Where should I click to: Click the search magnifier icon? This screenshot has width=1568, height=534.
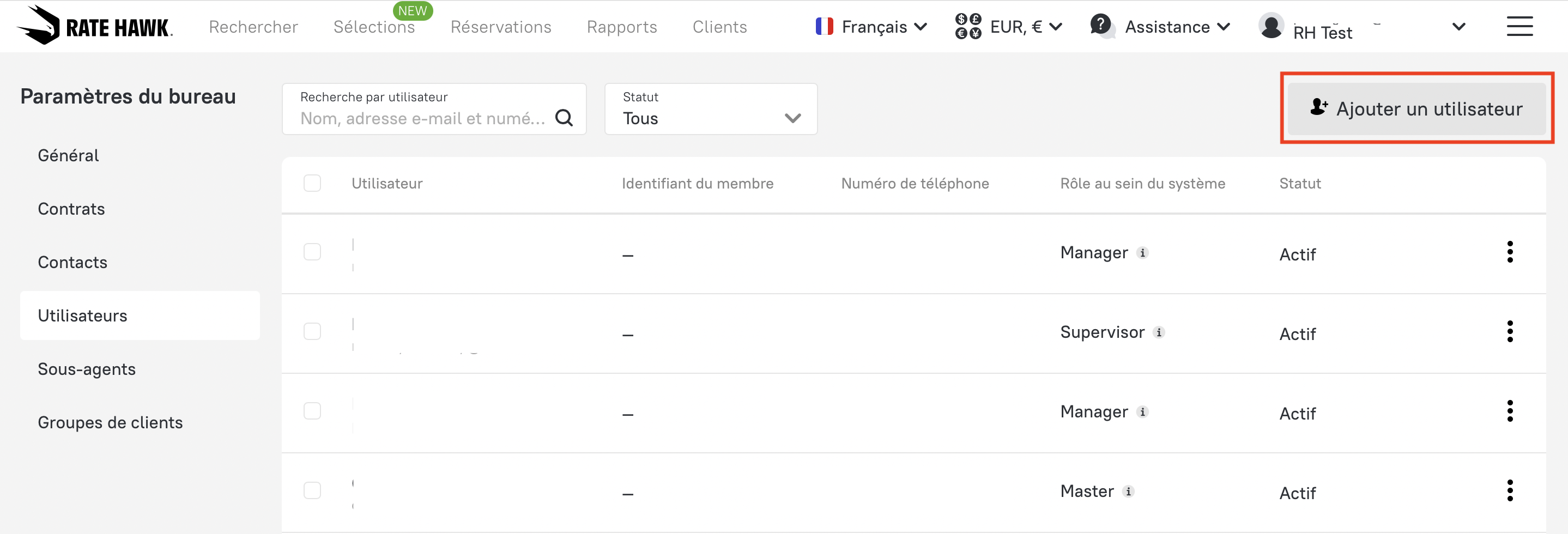click(x=564, y=118)
